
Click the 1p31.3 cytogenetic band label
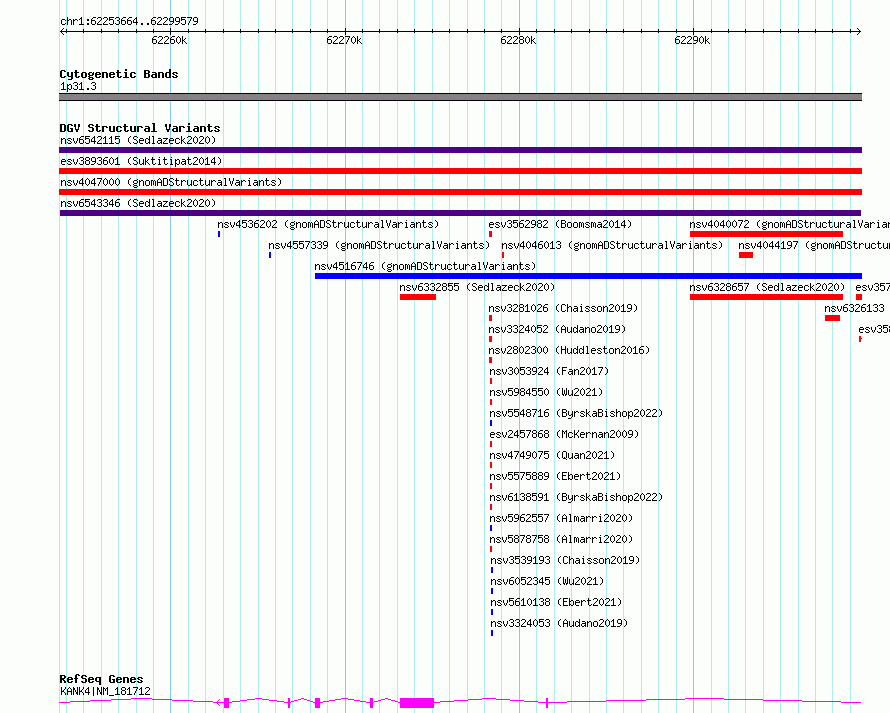(78, 86)
